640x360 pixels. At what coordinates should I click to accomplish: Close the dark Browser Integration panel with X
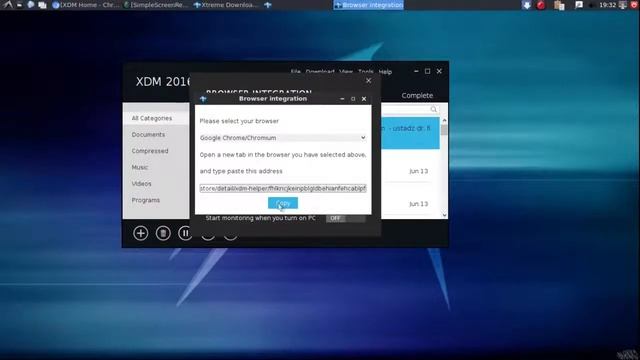pyautogui.click(x=369, y=80)
